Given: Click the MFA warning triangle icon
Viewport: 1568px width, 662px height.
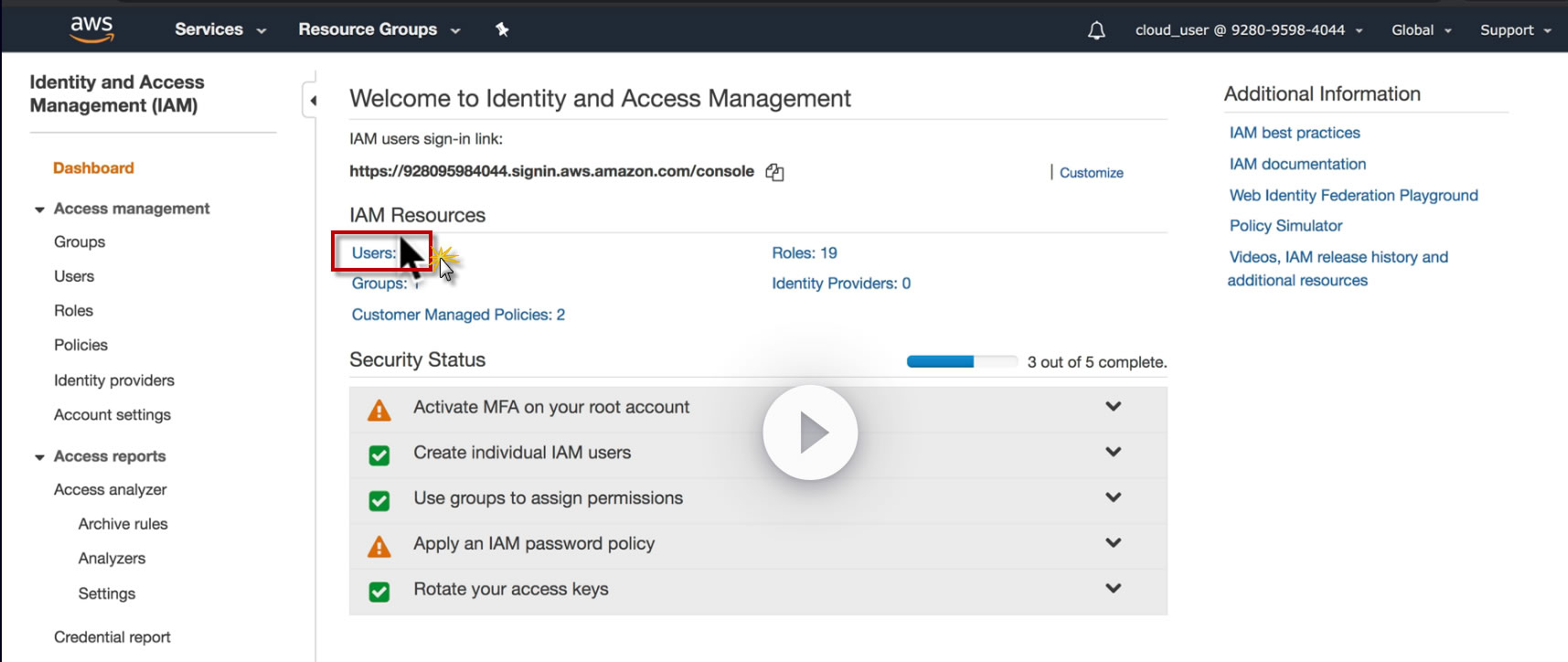Looking at the screenshot, I should (379, 411).
